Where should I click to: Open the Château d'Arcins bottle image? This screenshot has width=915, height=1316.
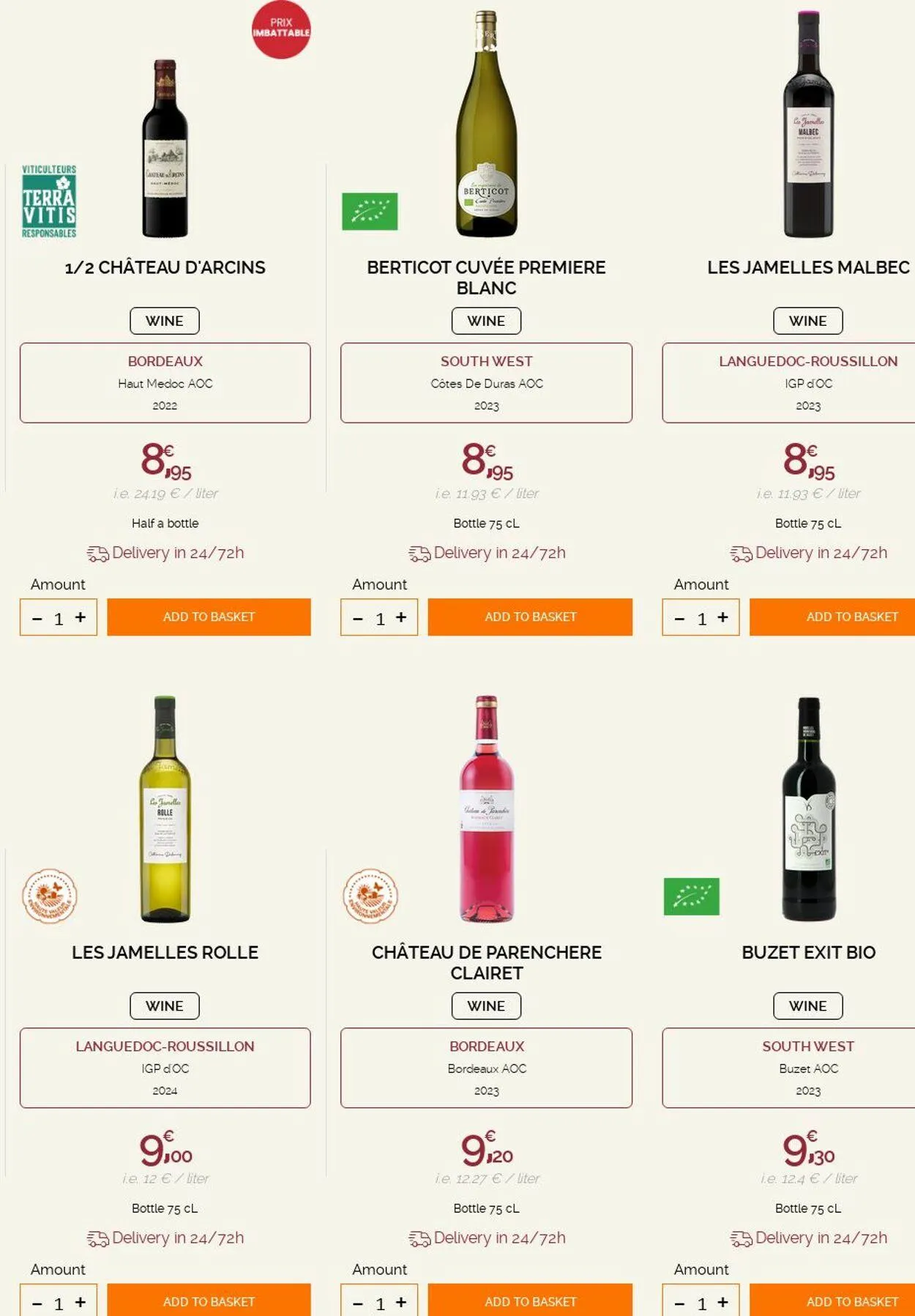point(165,149)
